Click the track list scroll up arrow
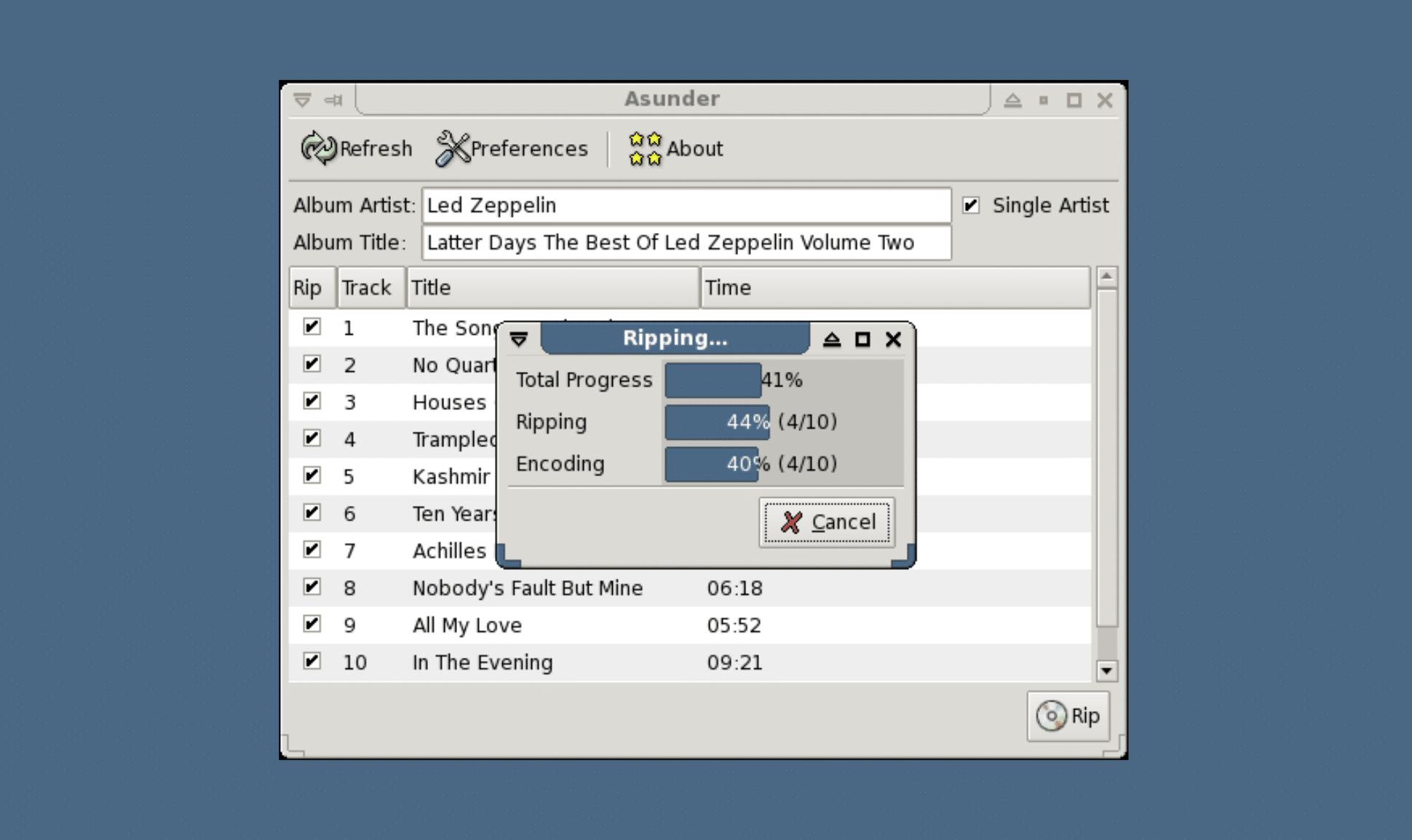Screen dimensions: 1412x840 click(1107, 277)
